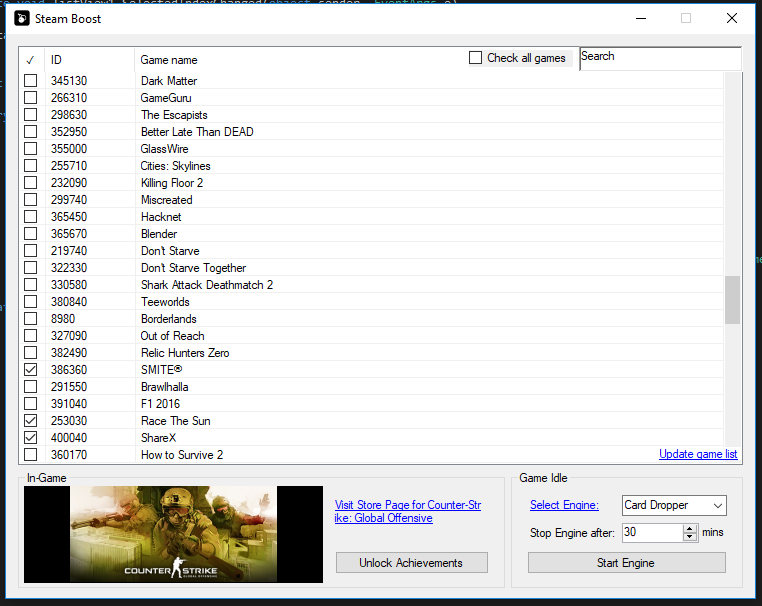This screenshot has width=762, height=606.
Task: Tick the checkbox for Cities: Skylines
Action: 31,165
